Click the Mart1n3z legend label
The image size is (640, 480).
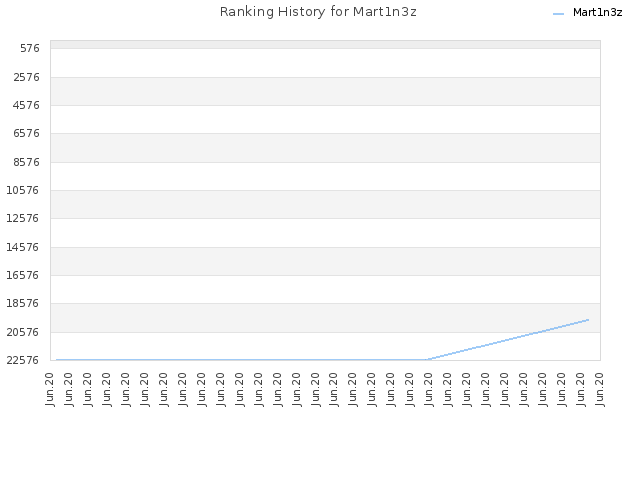click(x=598, y=13)
